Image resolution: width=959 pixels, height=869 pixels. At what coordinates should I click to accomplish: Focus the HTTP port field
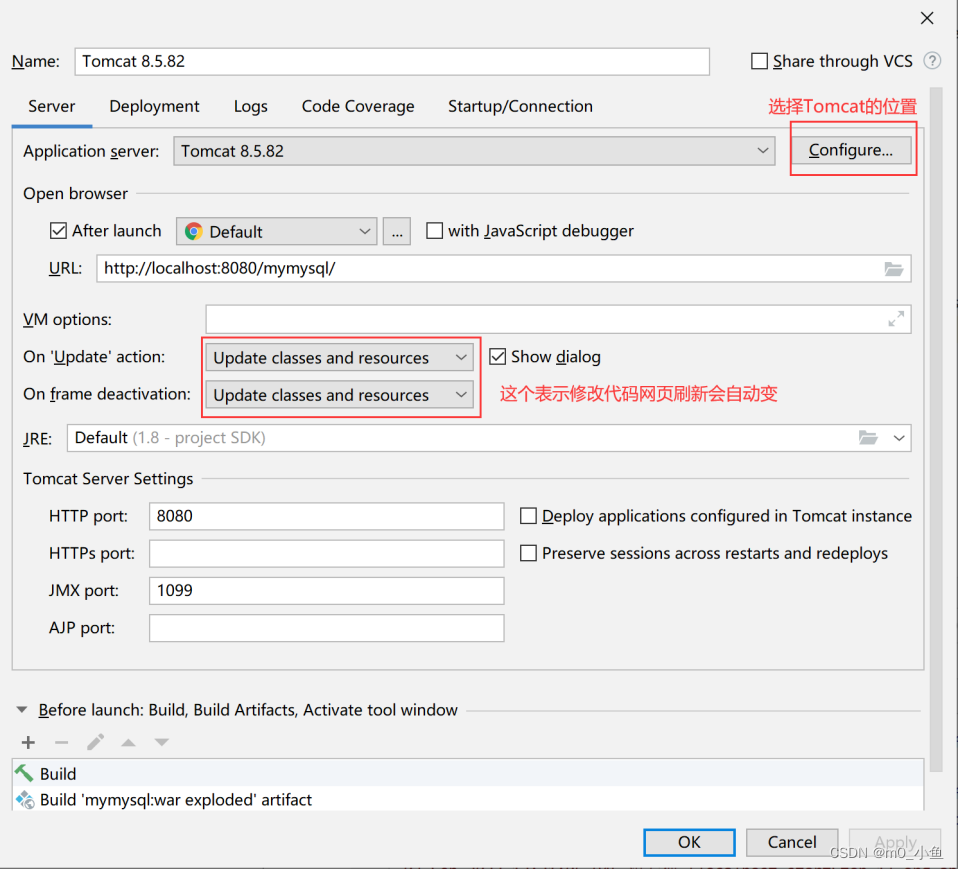(327, 516)
